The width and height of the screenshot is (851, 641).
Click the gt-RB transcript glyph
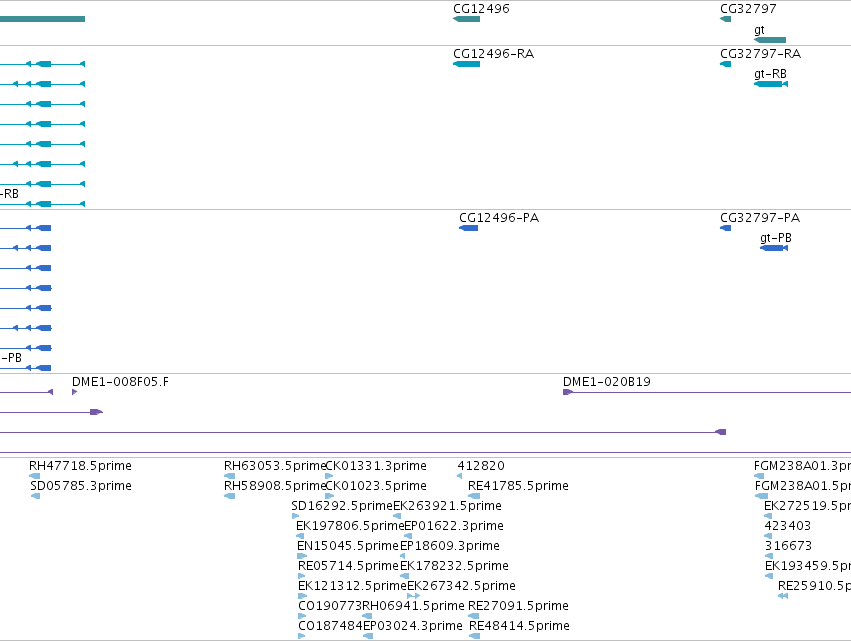point(771,84)
